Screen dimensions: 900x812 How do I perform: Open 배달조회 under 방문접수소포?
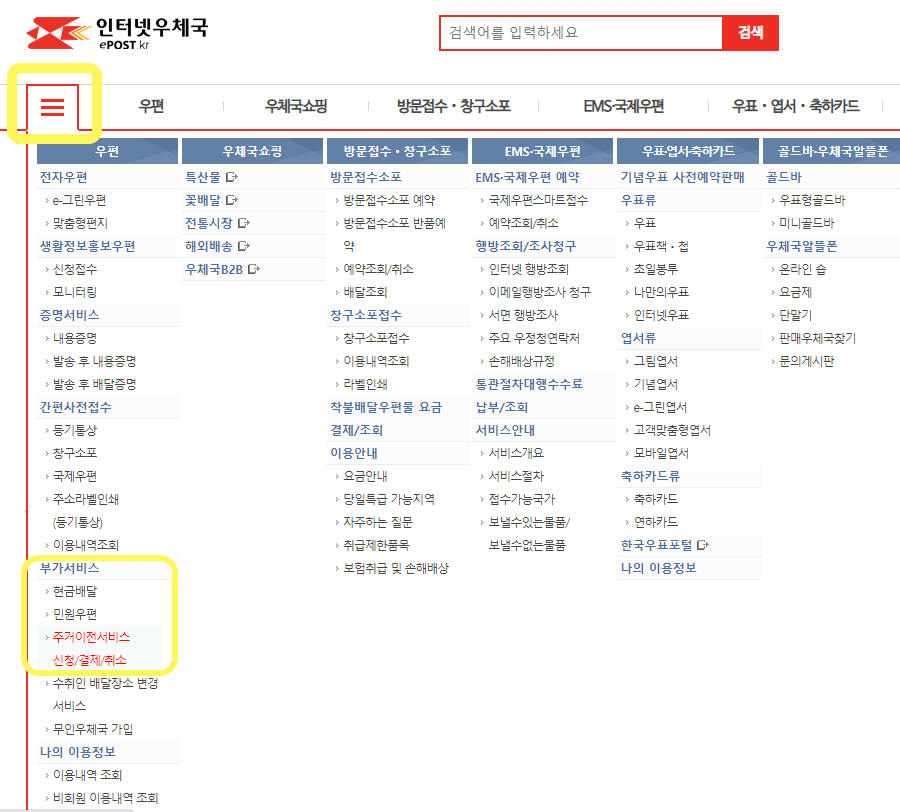[366, 292]
